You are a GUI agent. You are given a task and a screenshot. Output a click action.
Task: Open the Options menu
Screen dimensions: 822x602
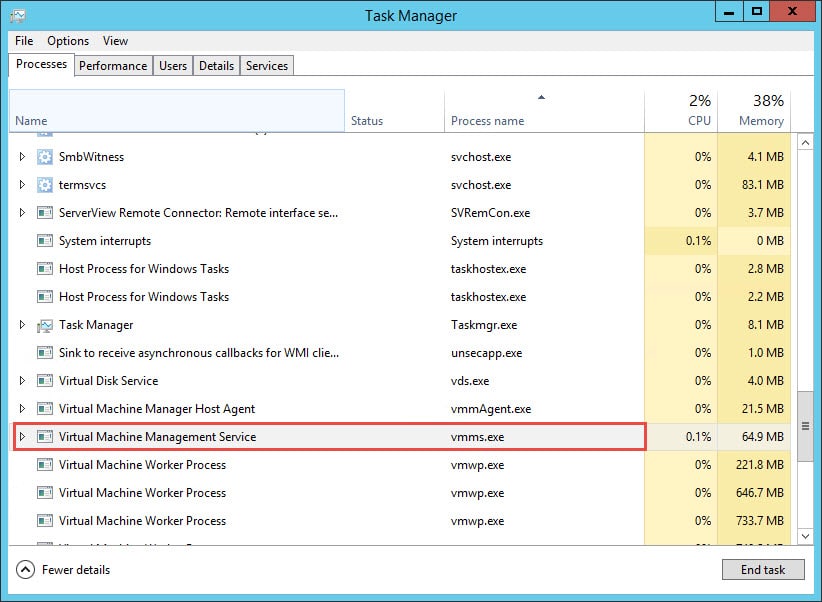68,41
